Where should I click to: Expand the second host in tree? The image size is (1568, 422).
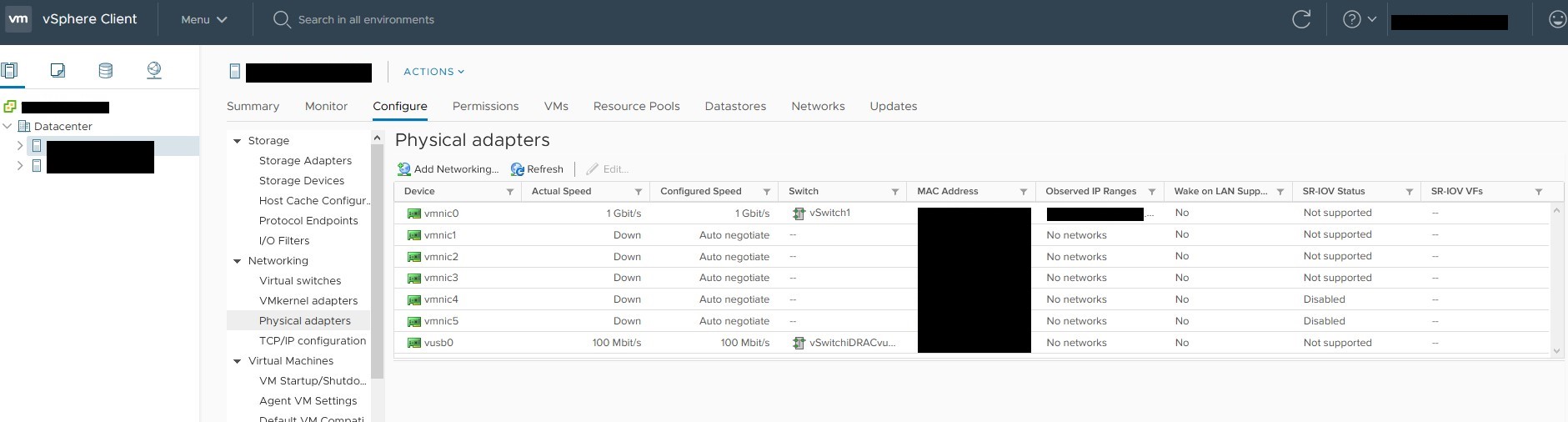(20, 165)
